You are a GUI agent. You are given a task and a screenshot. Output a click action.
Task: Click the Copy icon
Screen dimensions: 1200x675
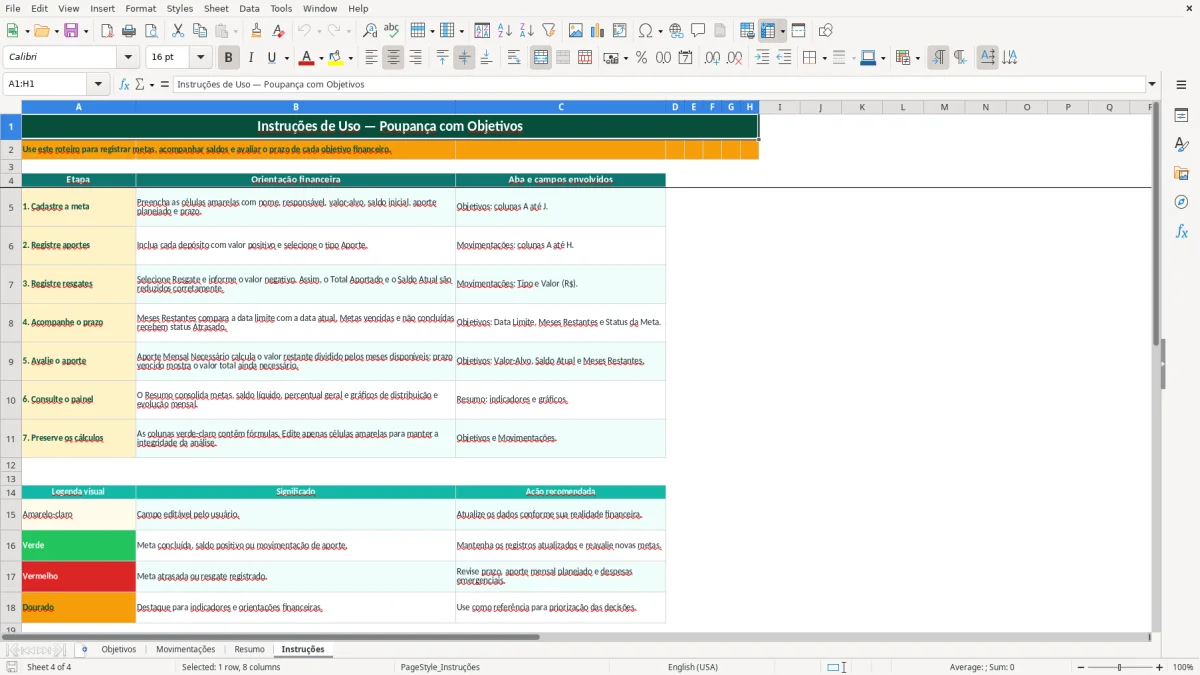(200, 31)
